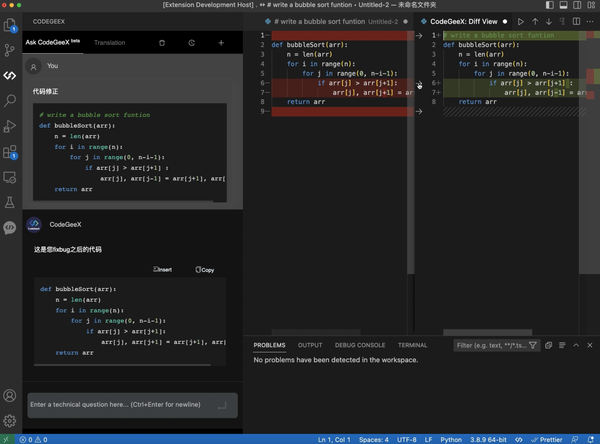Switch to the Translation tab

[x=110, y=43]
